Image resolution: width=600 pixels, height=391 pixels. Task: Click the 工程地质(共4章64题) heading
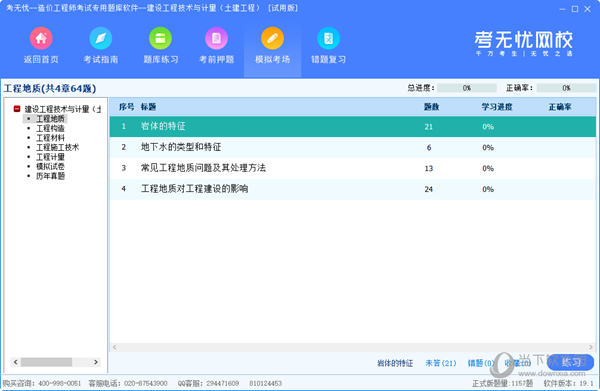tap(50, 88)
